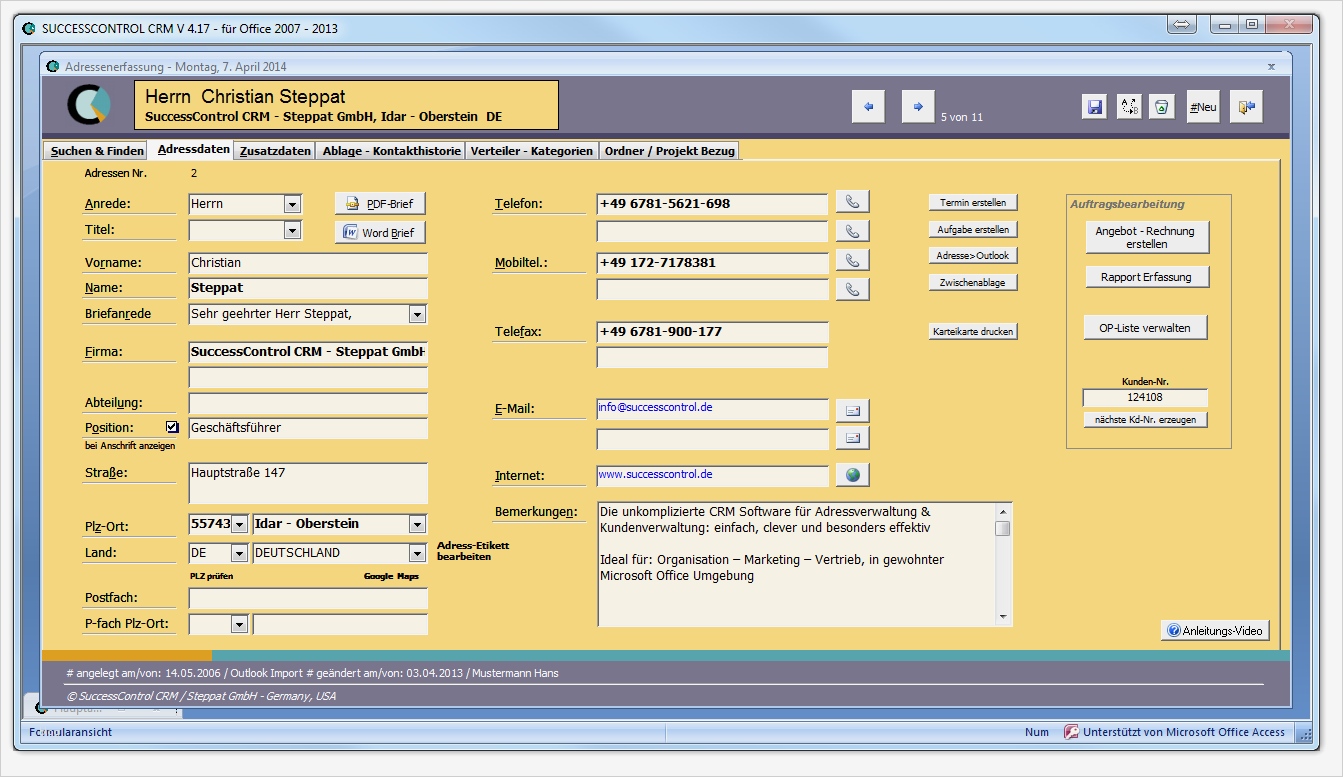Create a Word Brief letter
This screenshot has width=1343, height=777.
click(382, 233)
